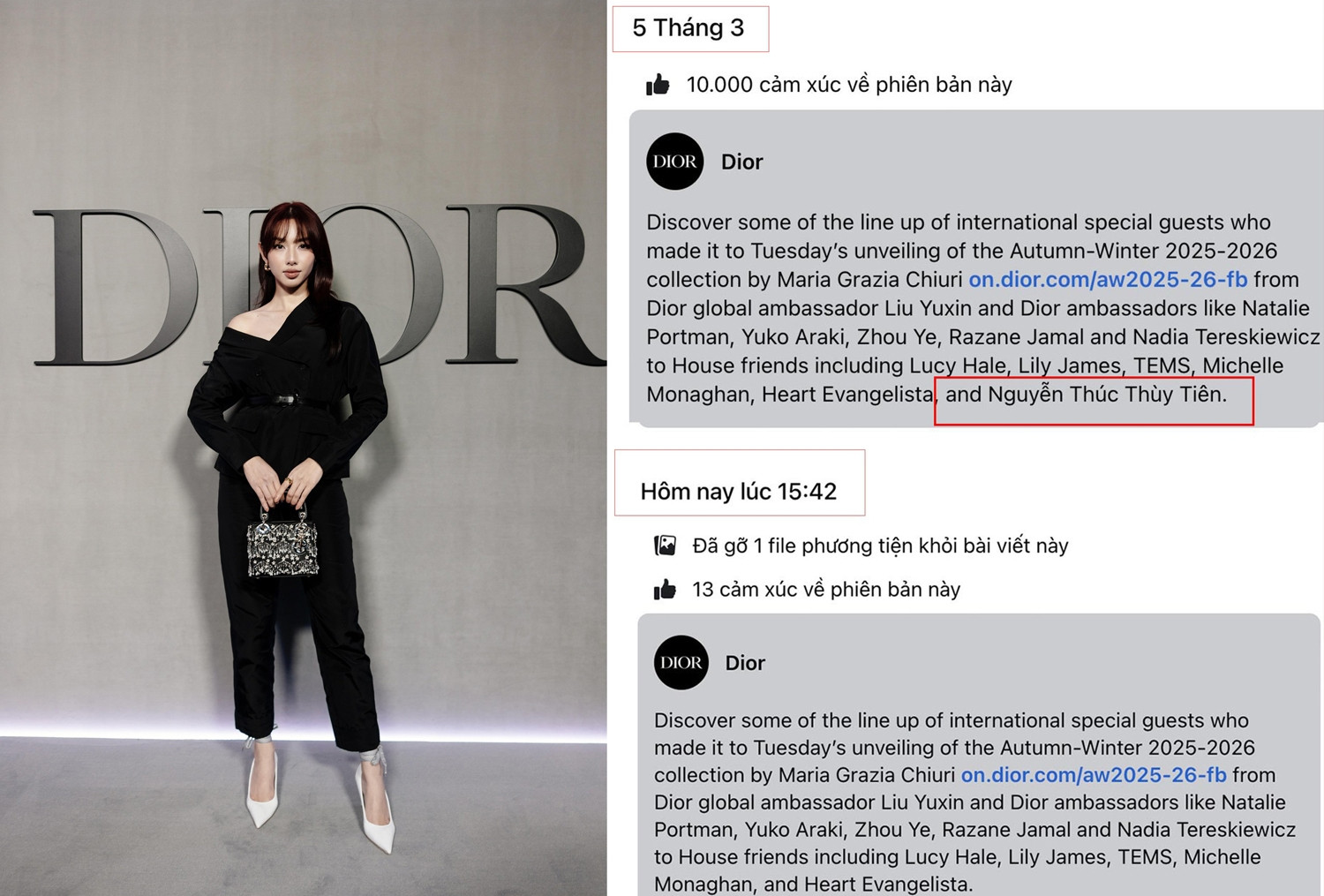Open on.dior.com/aw2025-26-fb link in edited post
Image resolution: width=1324 pixels, height=896 pixels.
coord(1094,775)
